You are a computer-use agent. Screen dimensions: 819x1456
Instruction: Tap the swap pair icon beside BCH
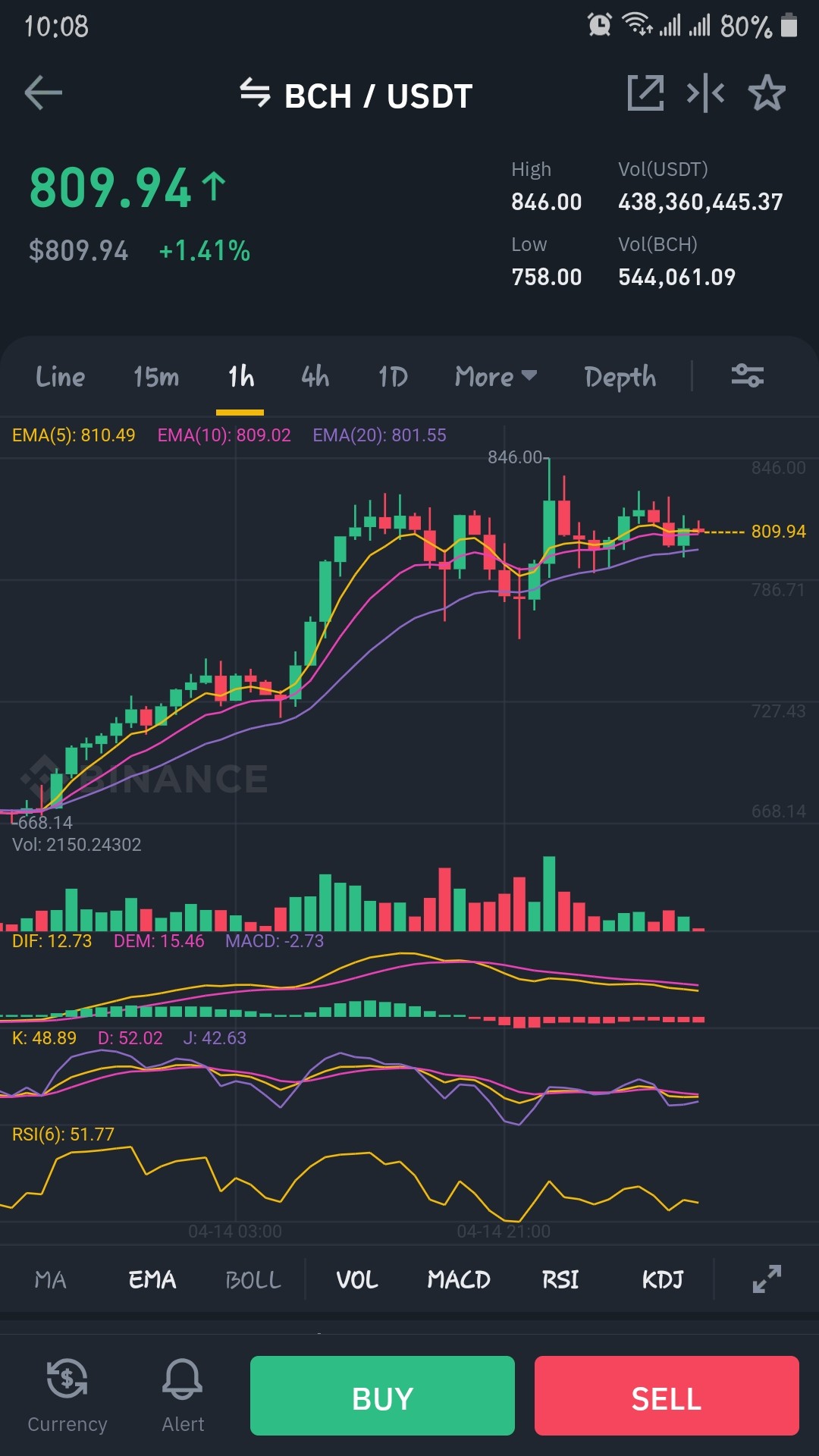click(255, 93)
